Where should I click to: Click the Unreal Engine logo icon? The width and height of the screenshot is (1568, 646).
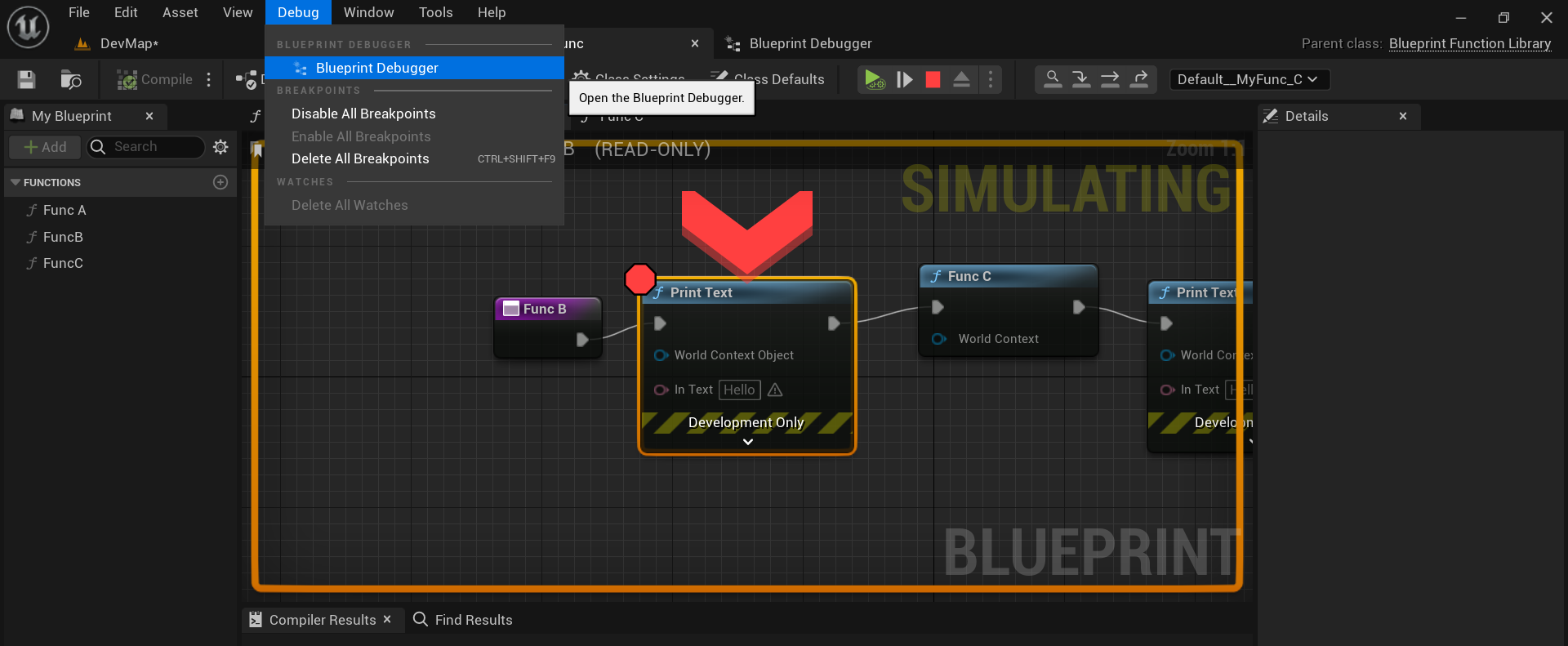click(x=28, y=27)
